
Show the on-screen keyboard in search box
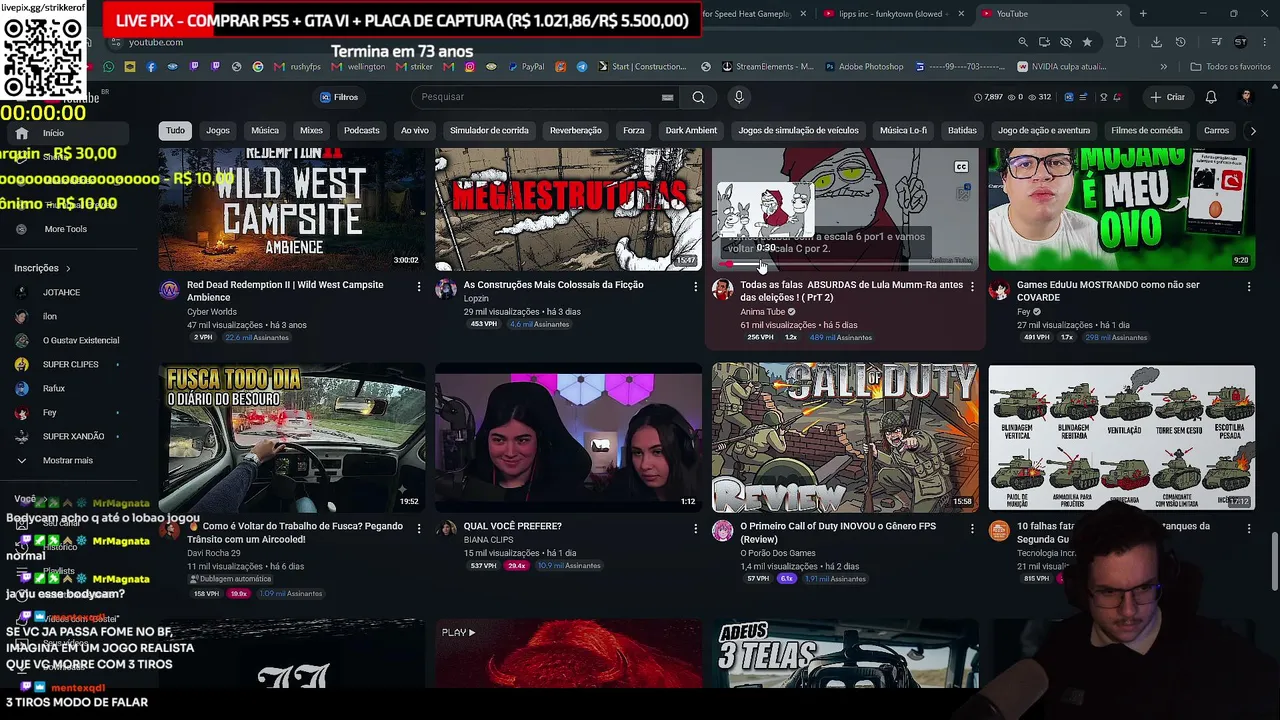[x=667, y=97]
